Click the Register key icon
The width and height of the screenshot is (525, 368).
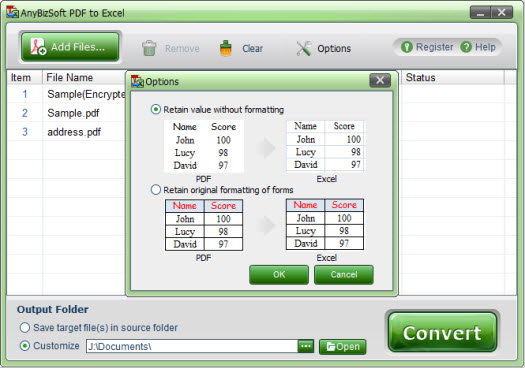point(406,47)
